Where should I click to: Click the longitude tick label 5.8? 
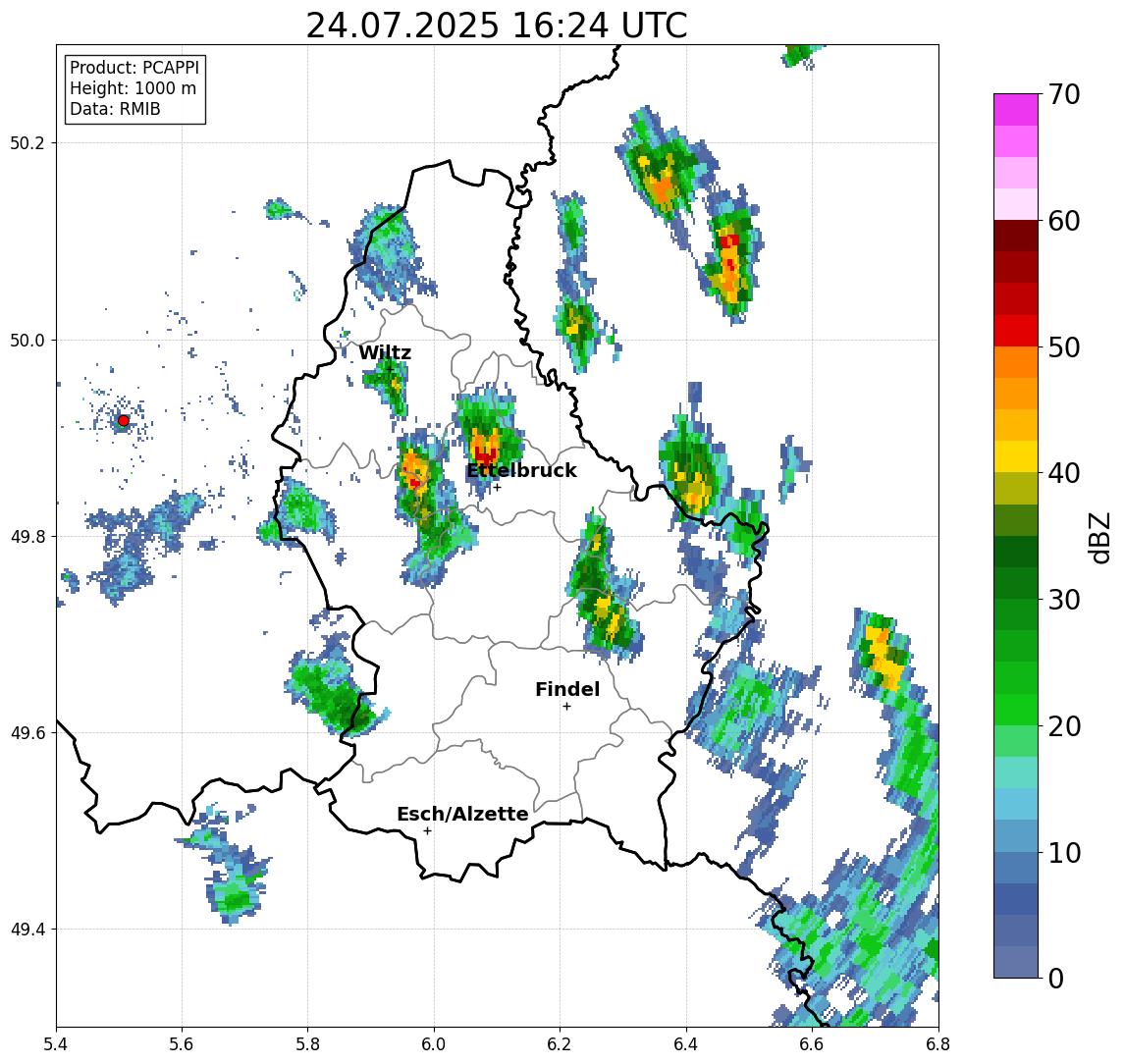point(307,1044)
